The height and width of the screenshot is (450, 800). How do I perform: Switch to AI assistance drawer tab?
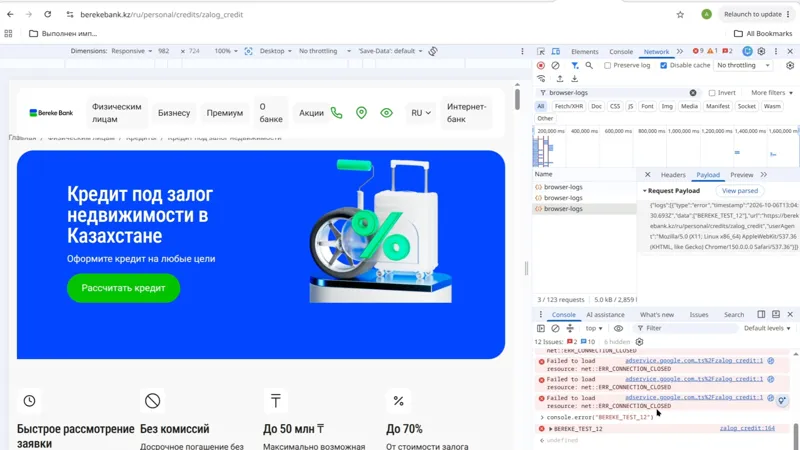pyautogui.click(x=605, y=314)
